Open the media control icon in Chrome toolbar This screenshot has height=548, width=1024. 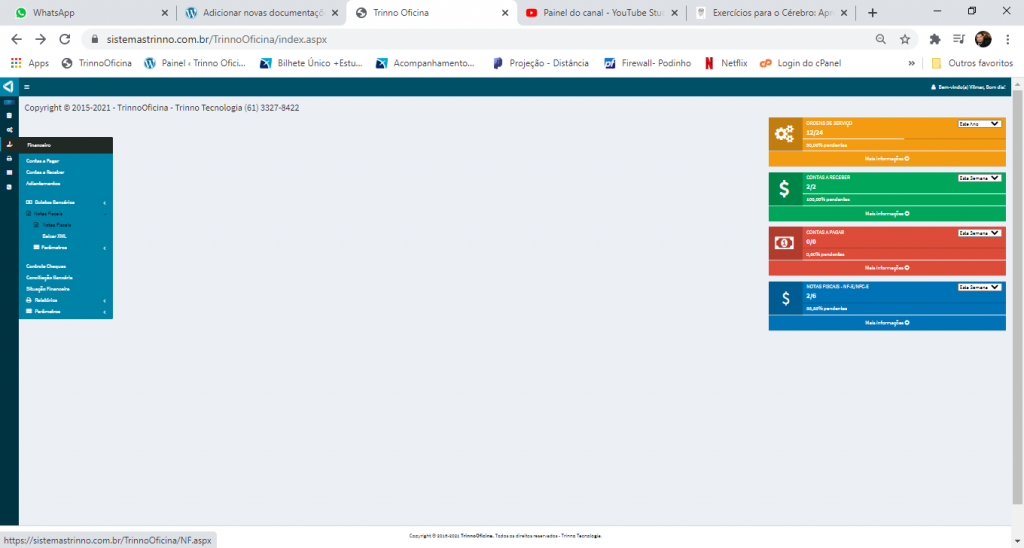[959, 39]
